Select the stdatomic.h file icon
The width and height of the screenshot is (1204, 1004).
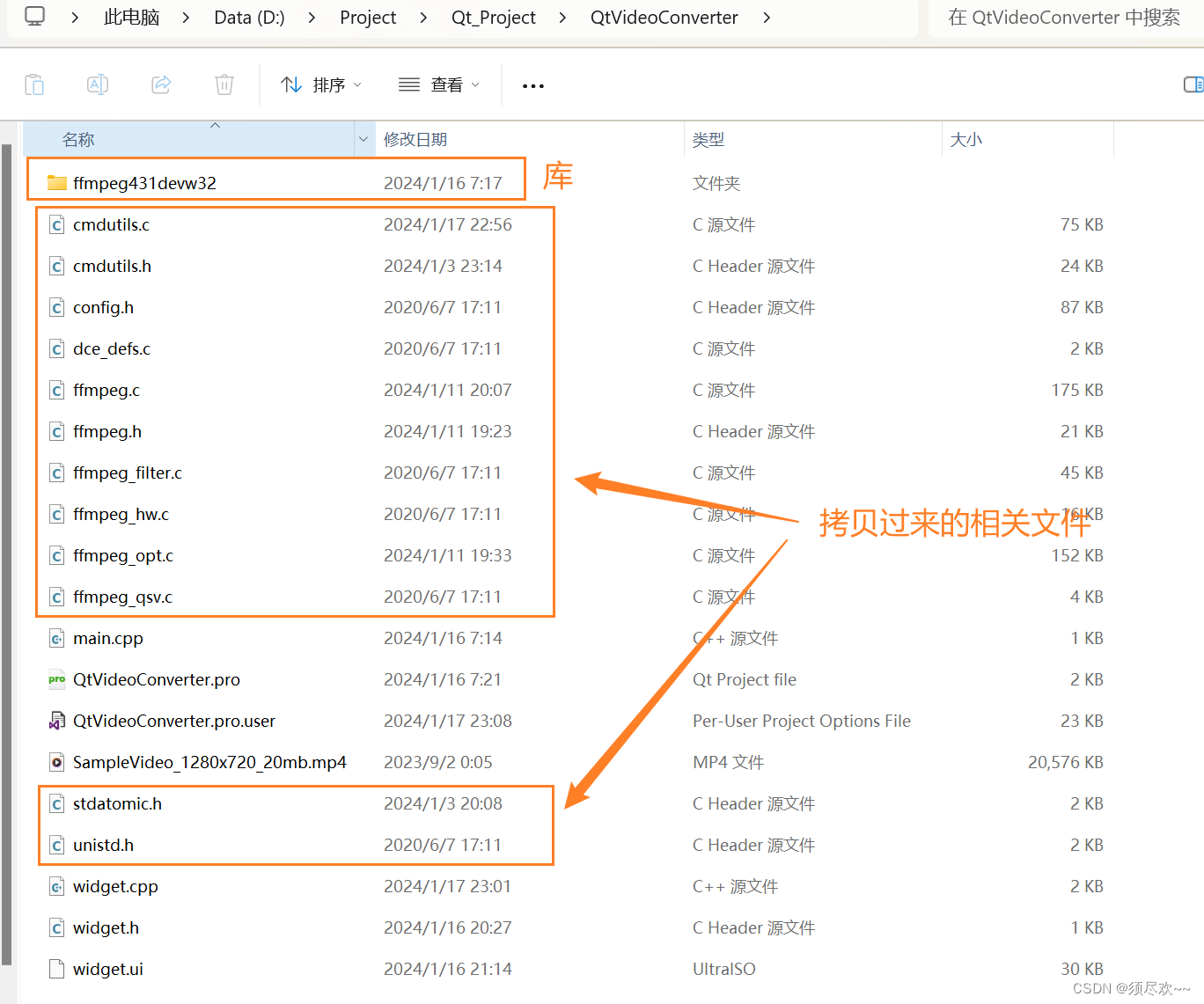pos(57,803)
